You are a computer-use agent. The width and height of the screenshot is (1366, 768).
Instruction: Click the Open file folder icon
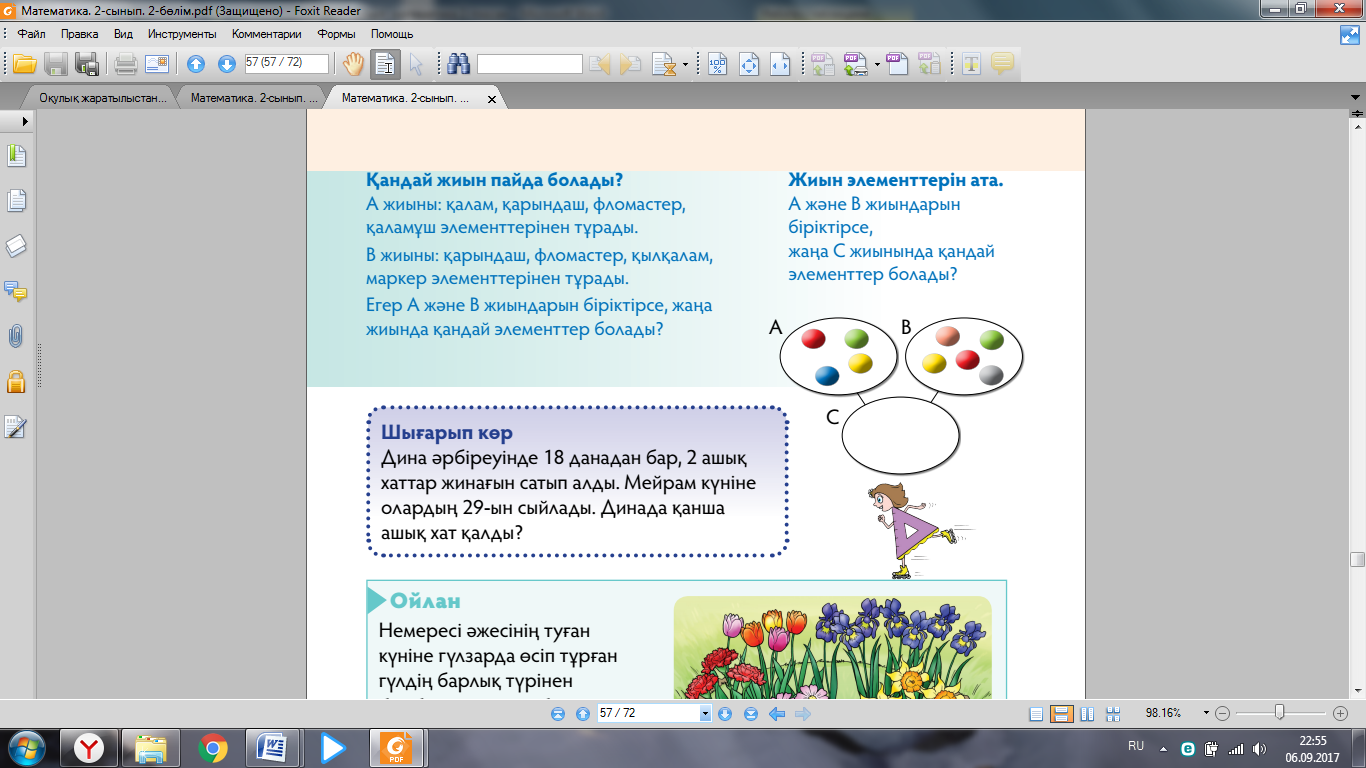coord(24,64)
